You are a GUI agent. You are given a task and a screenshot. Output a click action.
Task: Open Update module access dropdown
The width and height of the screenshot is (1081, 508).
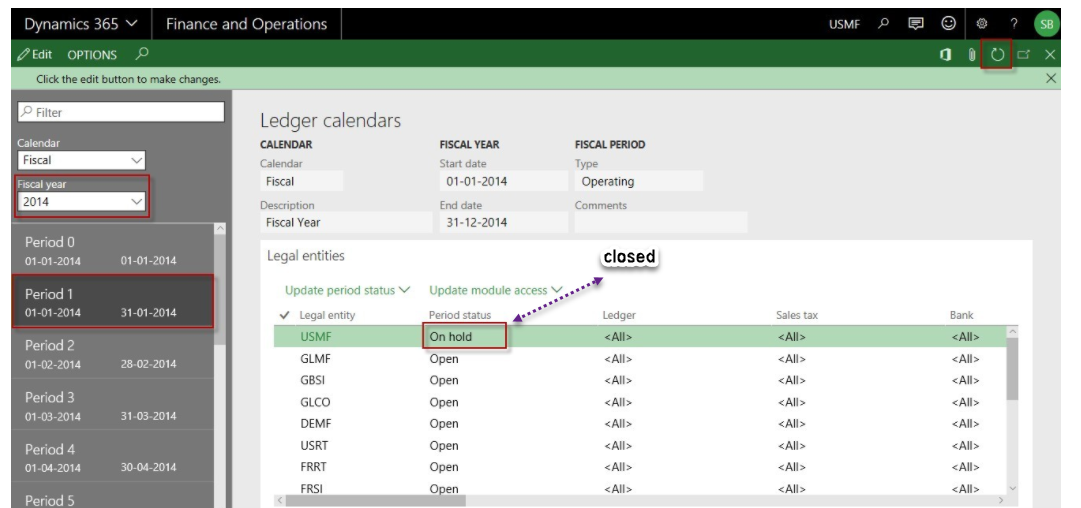point(496,290)
